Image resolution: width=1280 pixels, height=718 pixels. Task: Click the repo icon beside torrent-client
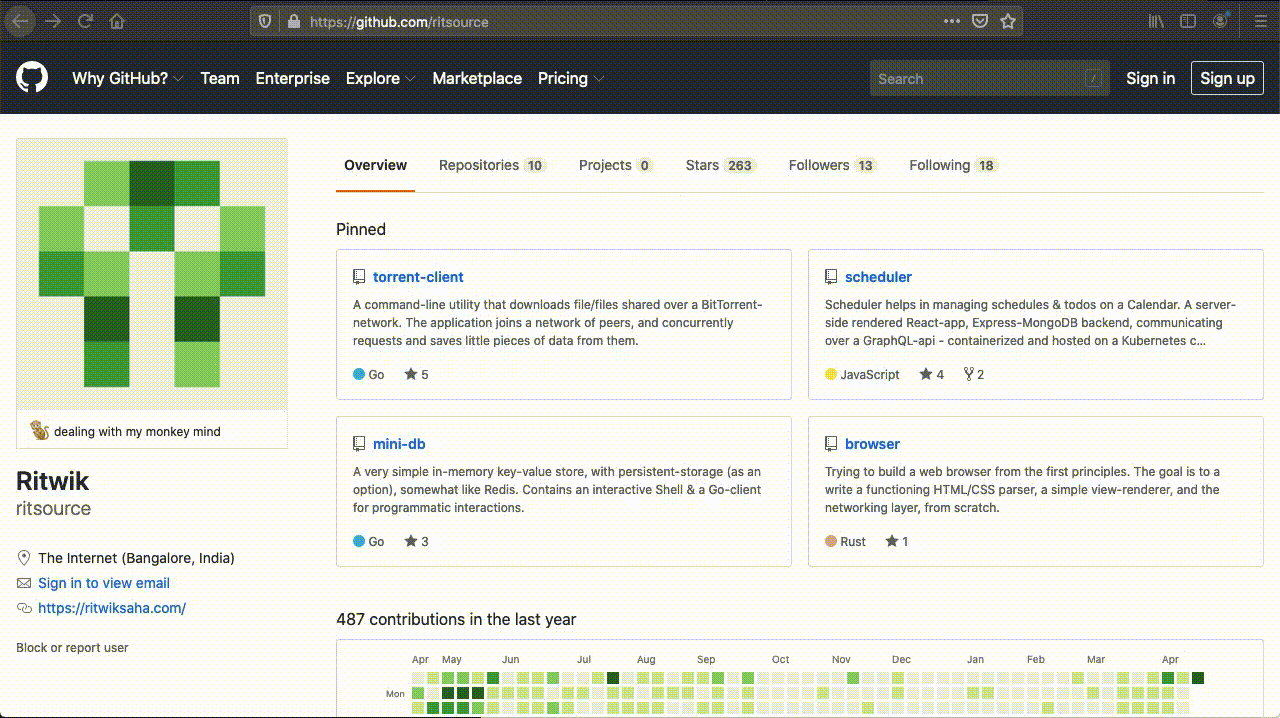[359, 277]
